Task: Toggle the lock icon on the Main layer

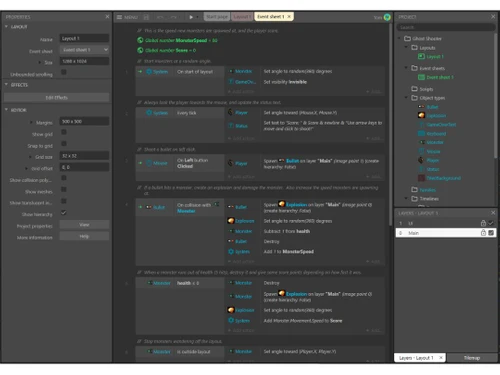Action: coord(483,233)
